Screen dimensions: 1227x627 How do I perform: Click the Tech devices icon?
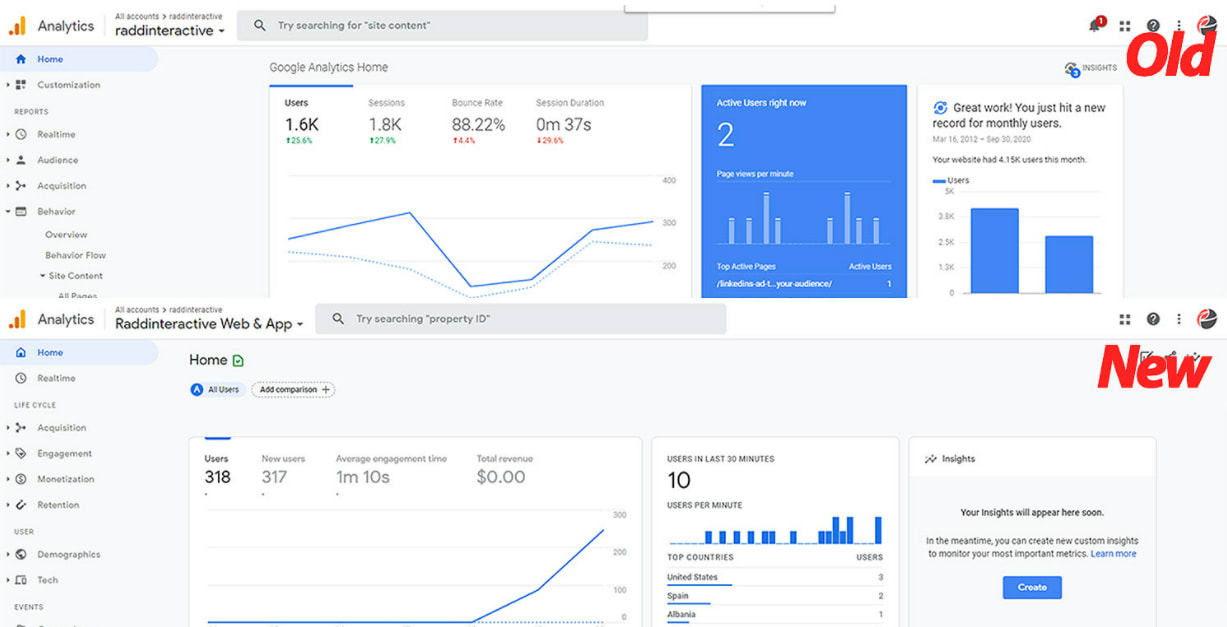point(21,580)
